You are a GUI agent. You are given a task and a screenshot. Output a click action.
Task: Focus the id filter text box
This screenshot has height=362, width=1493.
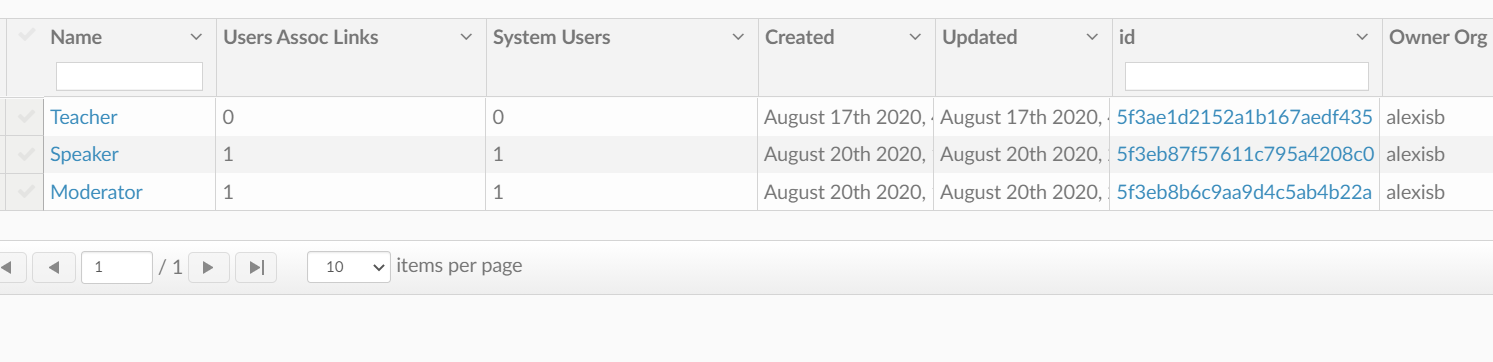[x=1247, y=76]
